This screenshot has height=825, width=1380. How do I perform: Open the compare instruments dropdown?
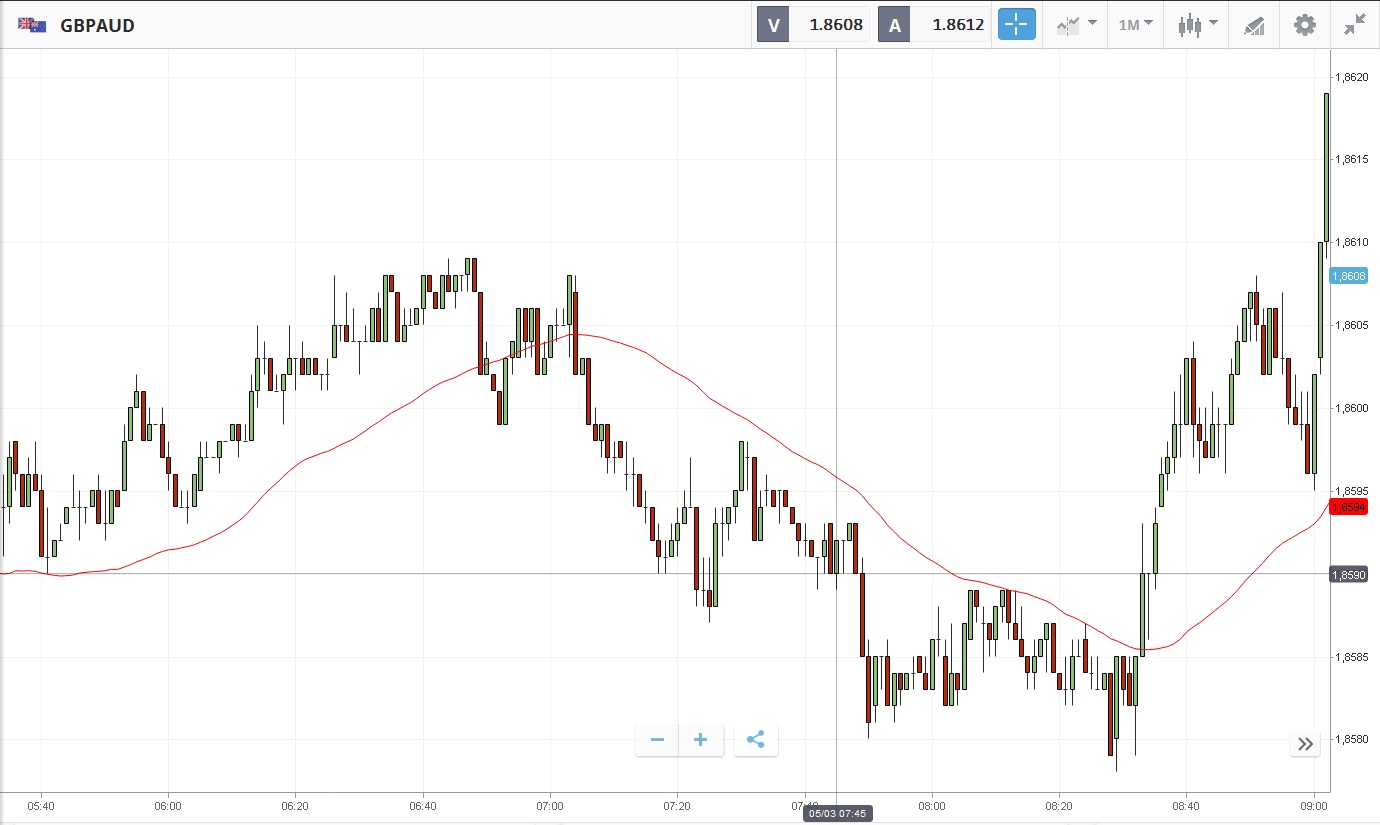click(x=1076, y=25)
